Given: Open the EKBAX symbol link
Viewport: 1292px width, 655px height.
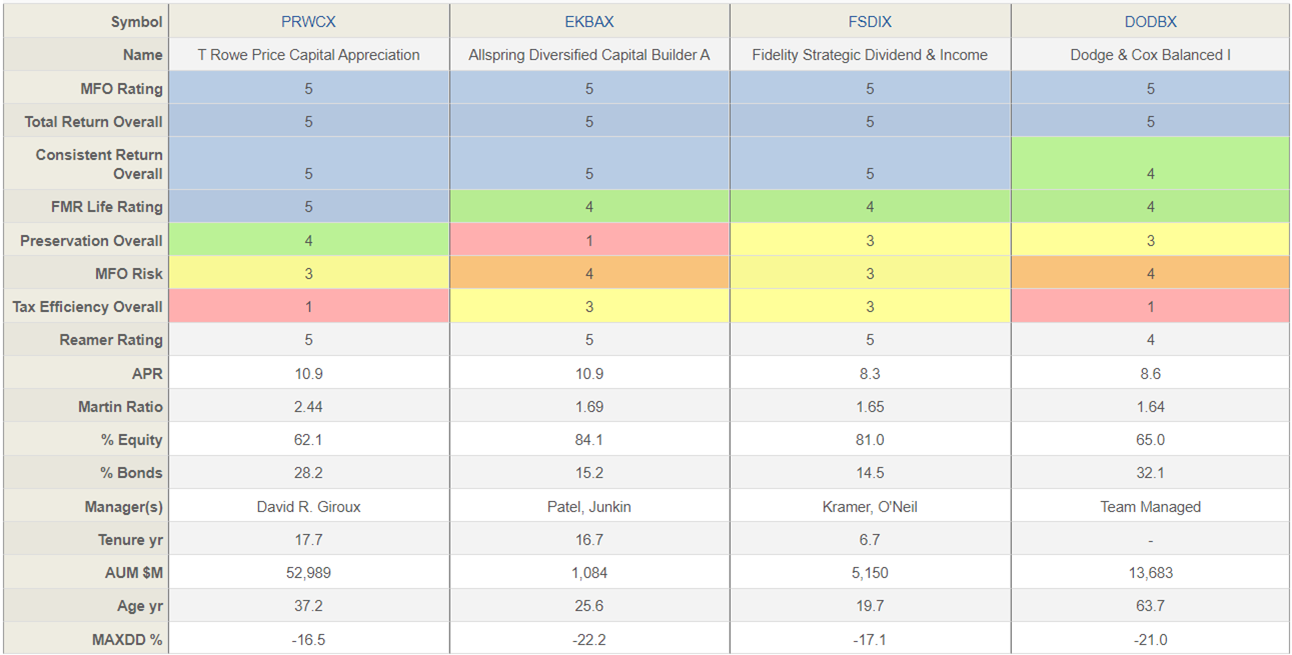Looking at the screenshot, I should pyautogui.click(x=589, y=22).
